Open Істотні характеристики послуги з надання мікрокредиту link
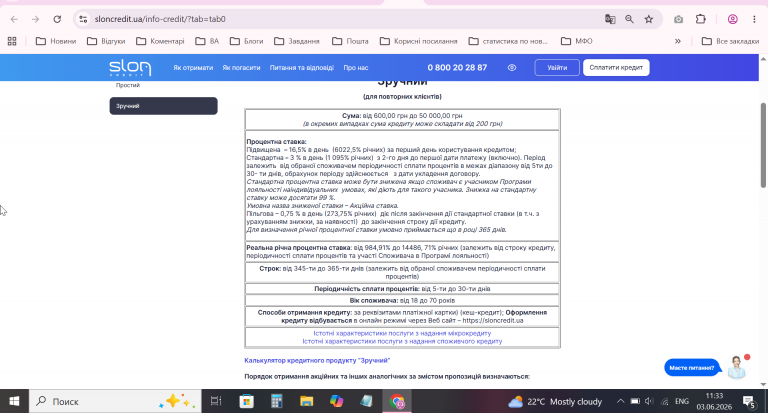 tap(402, 333)
